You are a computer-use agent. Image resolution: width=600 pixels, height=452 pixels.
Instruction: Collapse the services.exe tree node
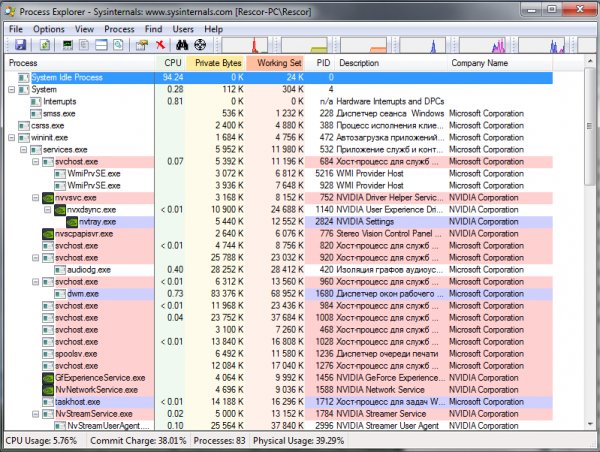click(x=24, y=150)
